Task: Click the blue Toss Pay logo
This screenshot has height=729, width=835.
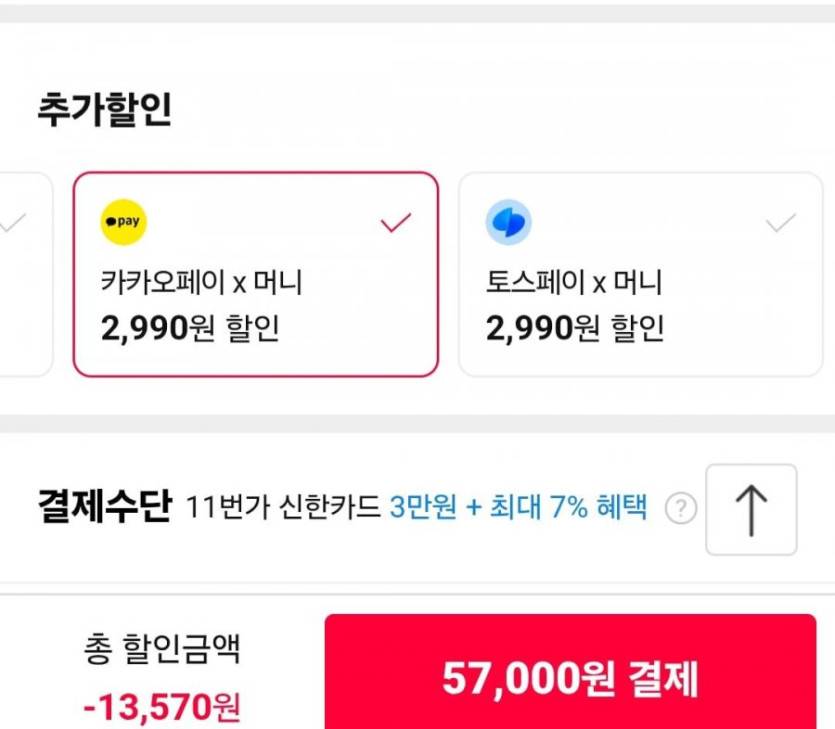Action: (x=508, y=223)
